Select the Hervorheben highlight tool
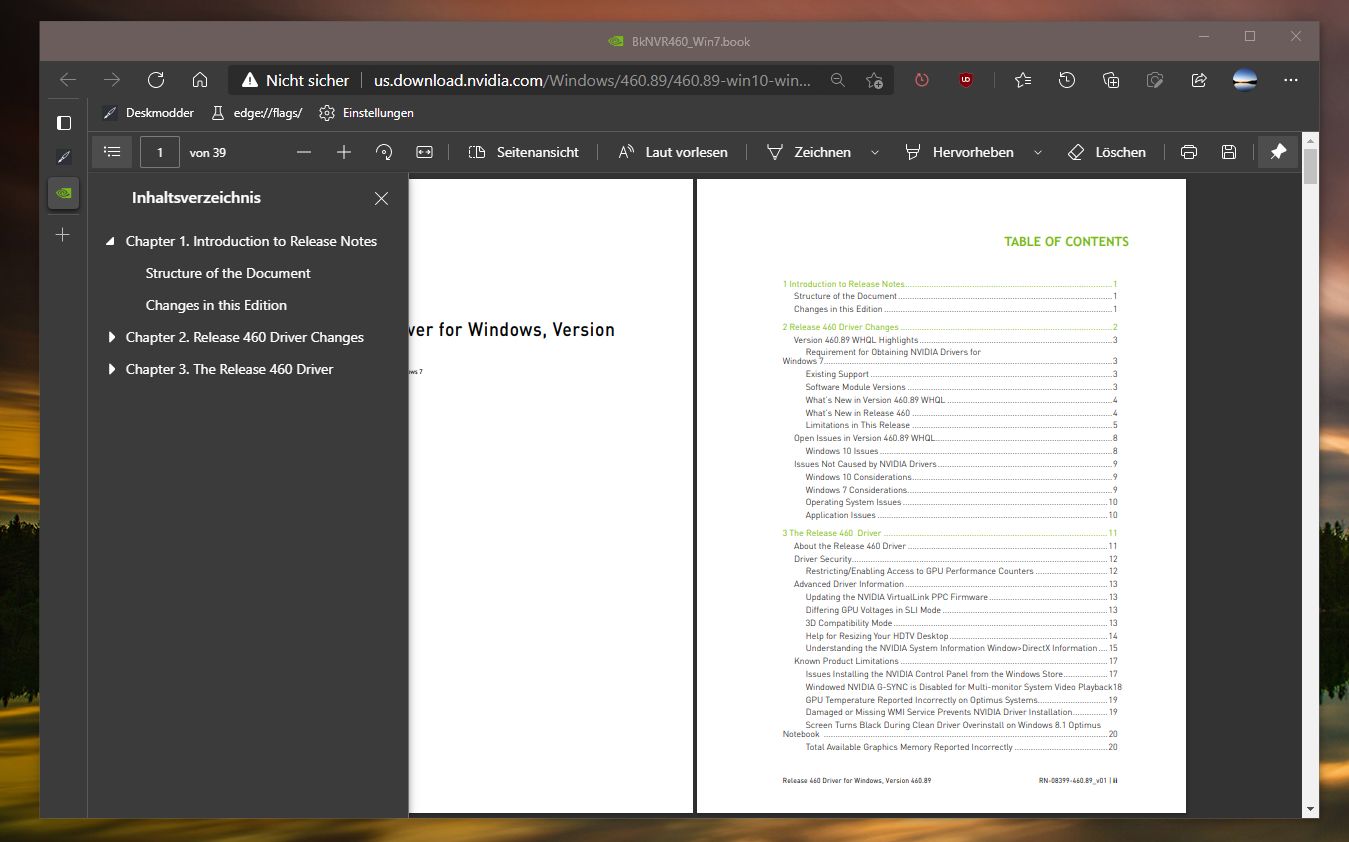This screenshot has height=842, width=1349. tap(959, 152)
